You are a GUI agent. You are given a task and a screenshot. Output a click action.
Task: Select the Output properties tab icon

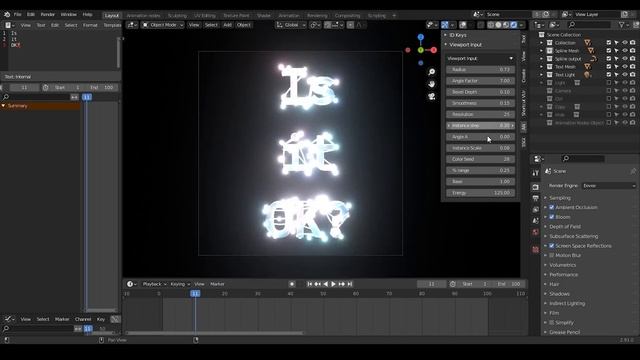click(x=536, y=198)
